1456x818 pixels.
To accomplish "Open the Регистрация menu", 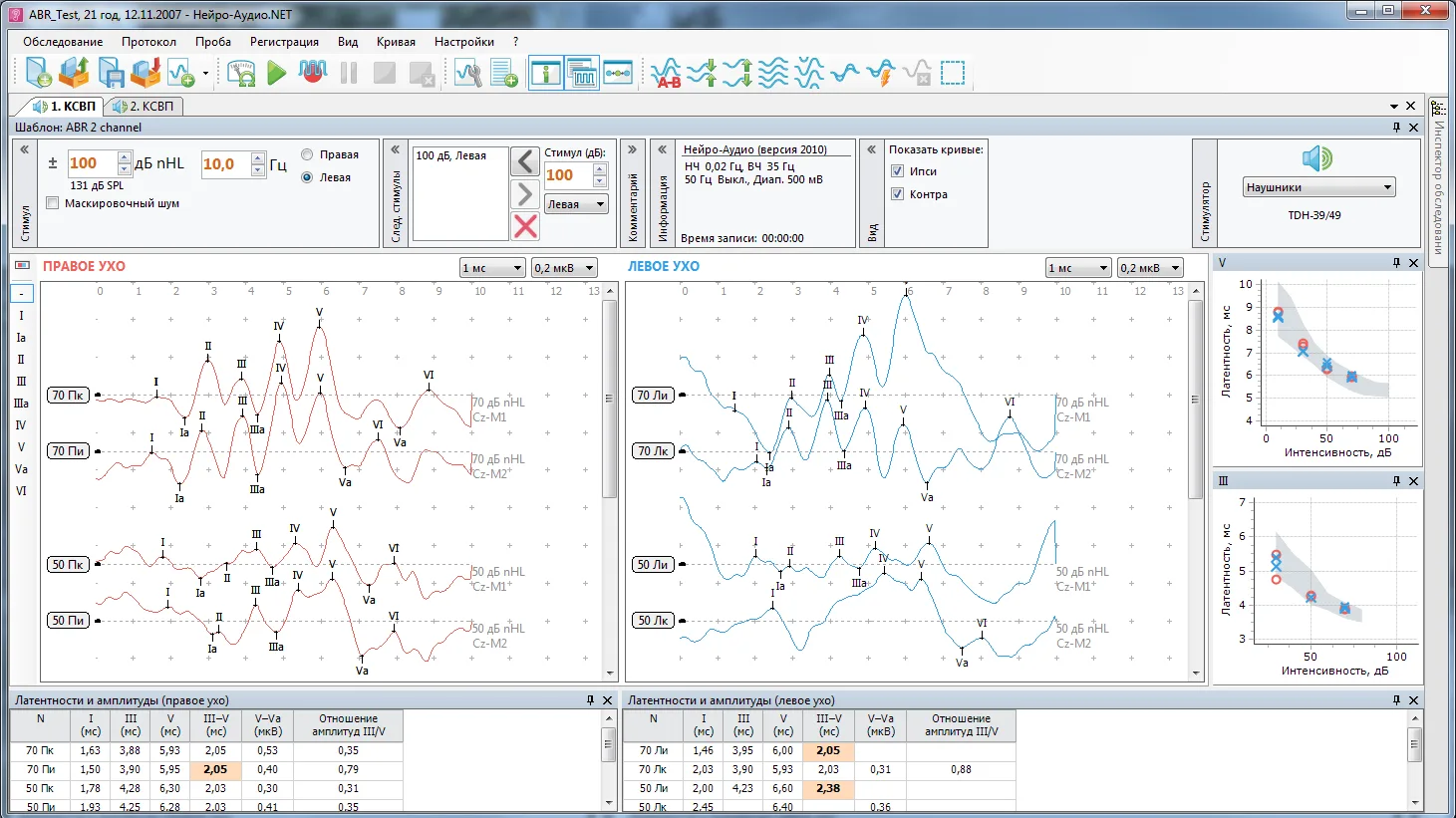I will pos(284,42).
